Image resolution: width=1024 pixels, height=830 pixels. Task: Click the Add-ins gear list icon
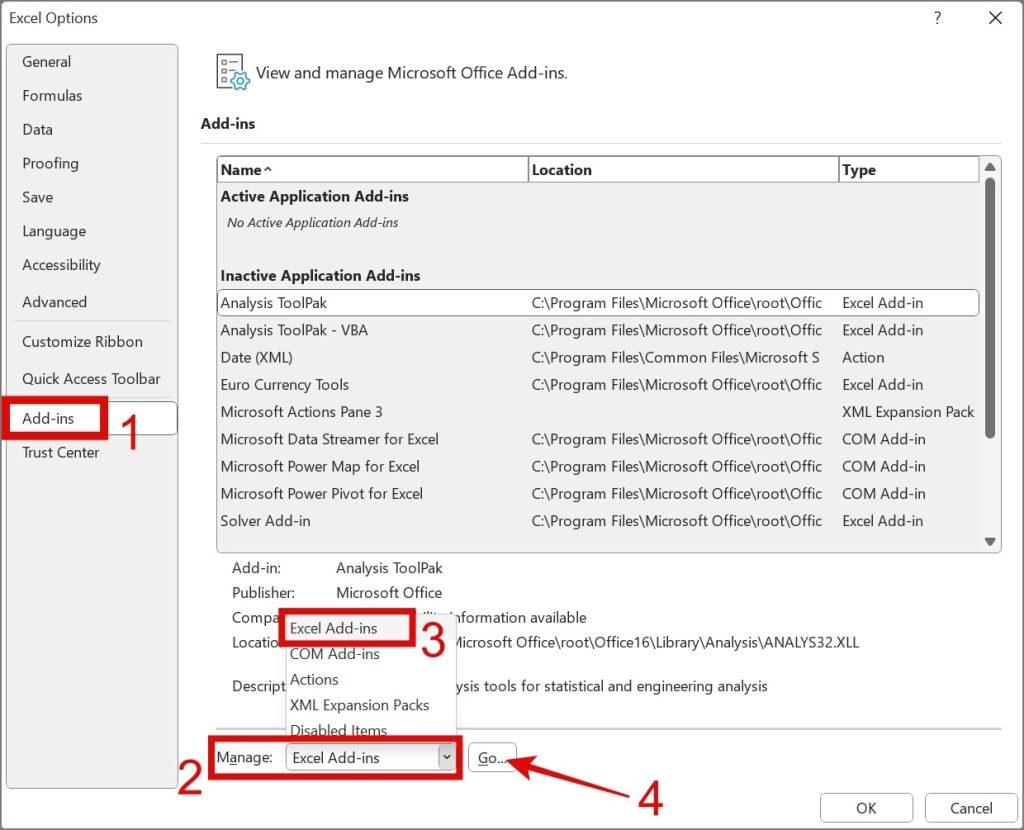tap(232, 72)
